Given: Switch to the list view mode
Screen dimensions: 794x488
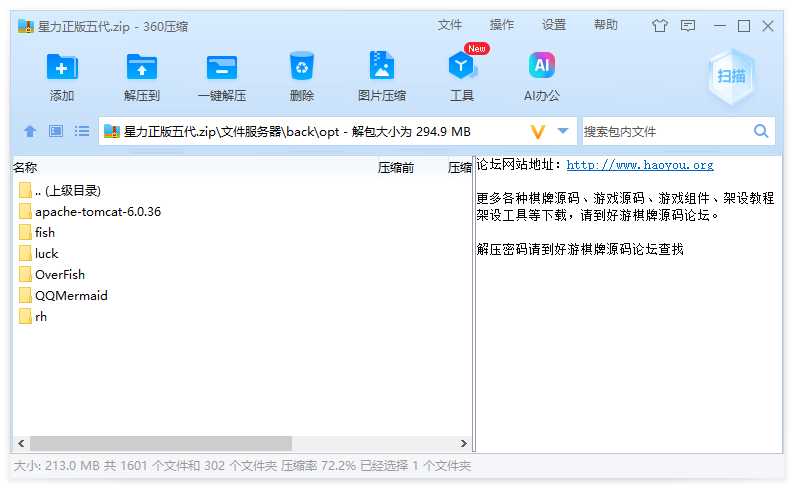Looking at the screenshot, I should tap(82, 131).
